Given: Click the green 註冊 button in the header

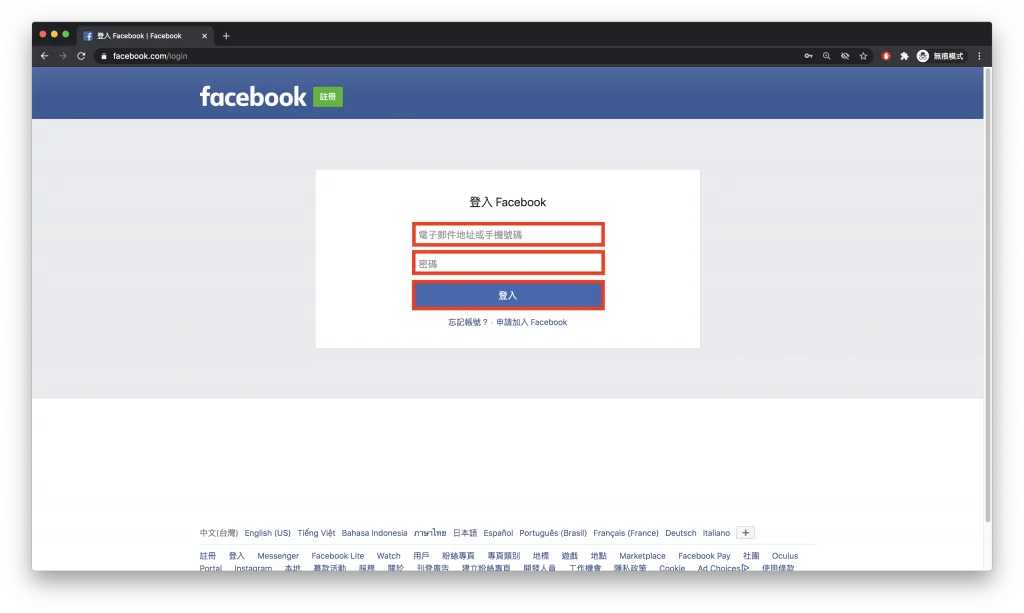Looking at the screenshot, I should pyautogui.click(x=328, y=97).
